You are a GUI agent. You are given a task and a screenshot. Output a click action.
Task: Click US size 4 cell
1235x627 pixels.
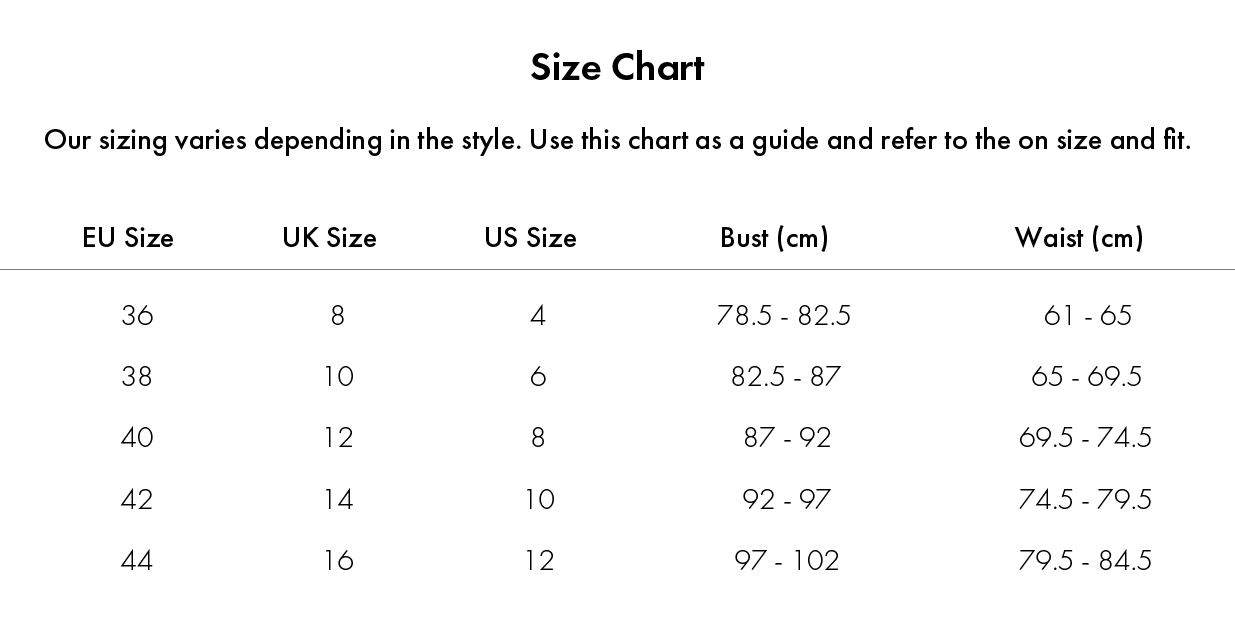click(x=538, y=316)
